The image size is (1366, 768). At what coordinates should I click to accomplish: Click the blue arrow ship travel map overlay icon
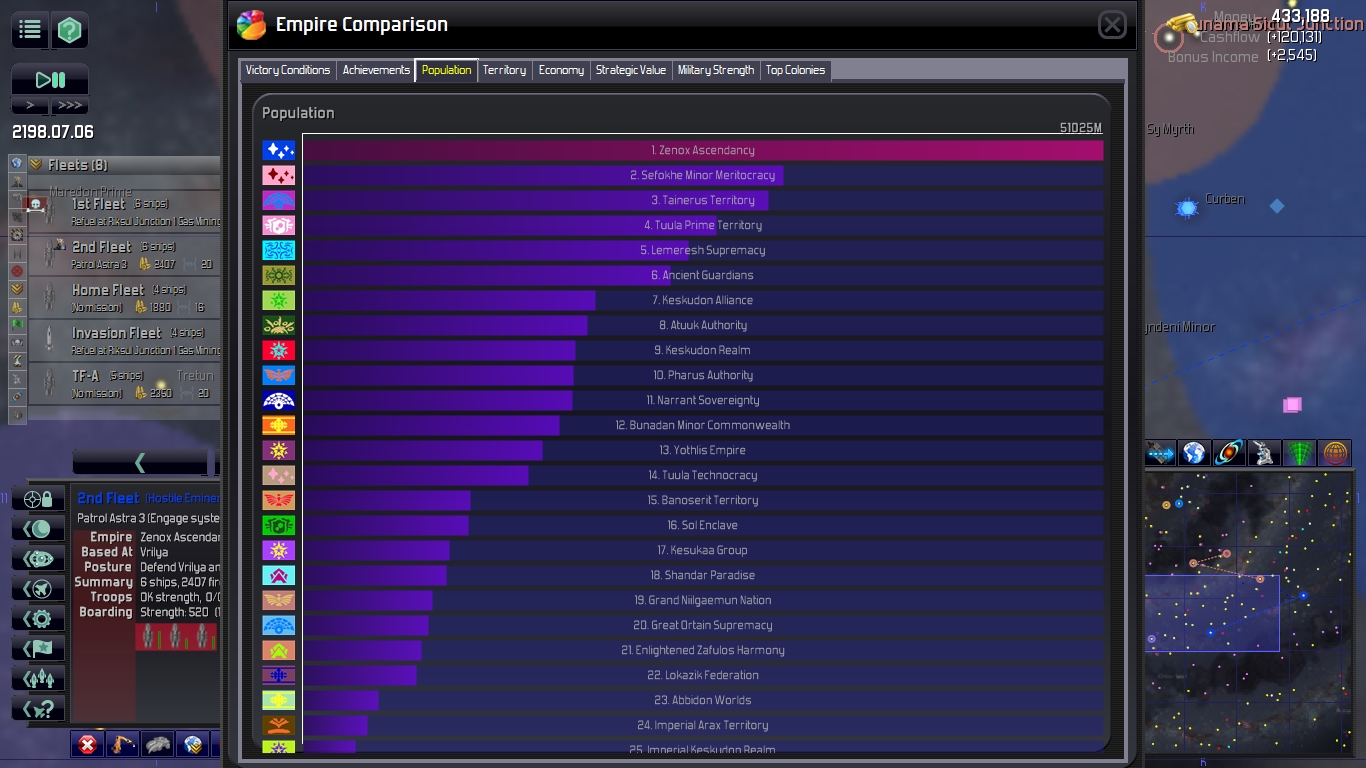click(x=1160, y=453)
